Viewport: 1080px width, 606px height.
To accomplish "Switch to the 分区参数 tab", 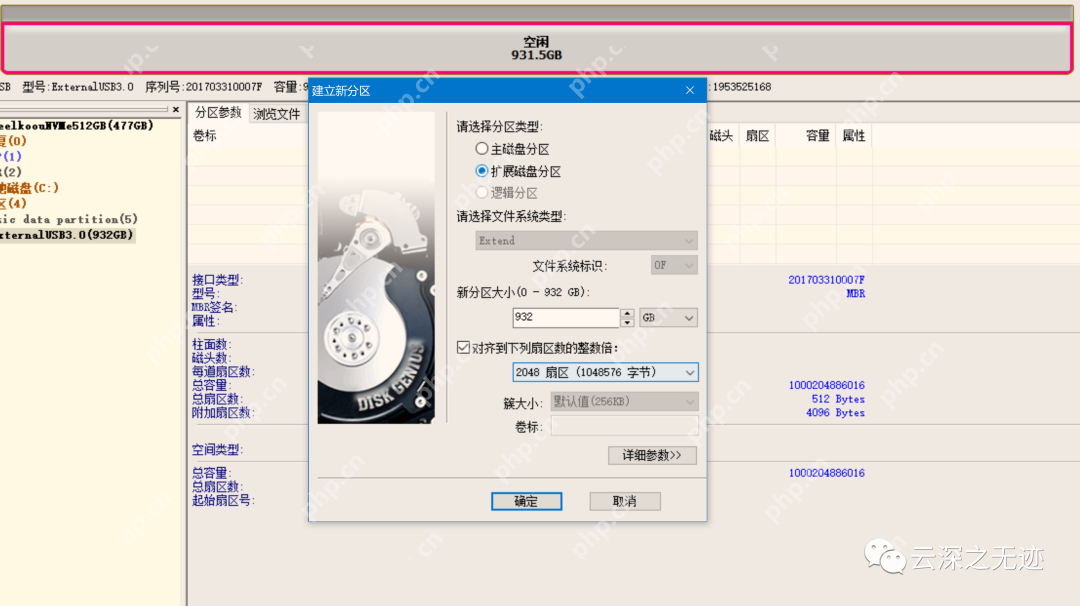I will [217, 113].
